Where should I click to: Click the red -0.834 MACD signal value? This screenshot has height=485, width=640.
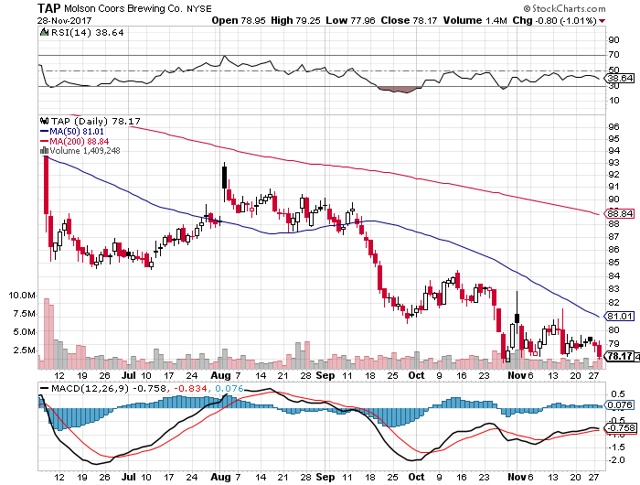190,388
